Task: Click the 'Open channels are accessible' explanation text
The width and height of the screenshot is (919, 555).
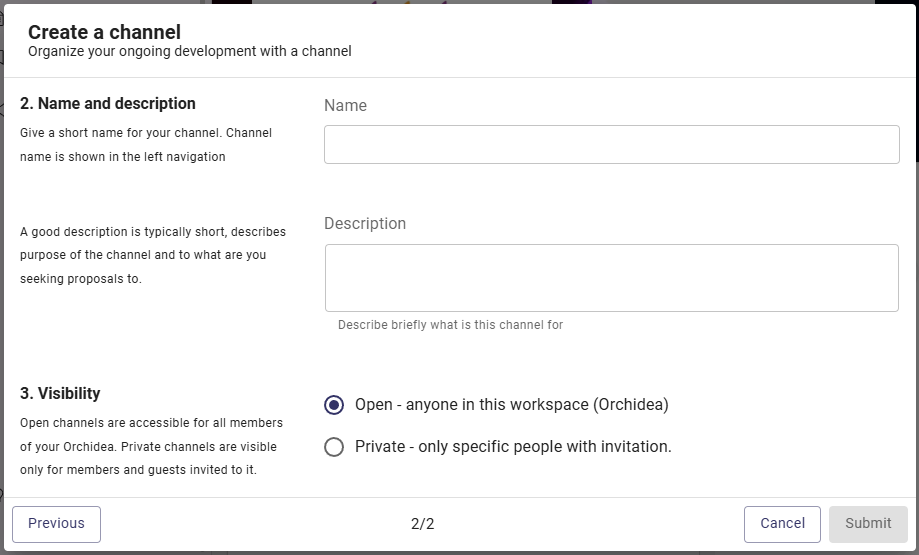Action: (151, 447)
